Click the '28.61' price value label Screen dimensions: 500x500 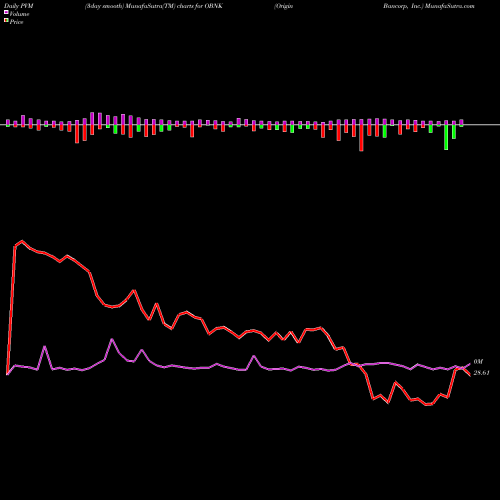tap(481, 373)
